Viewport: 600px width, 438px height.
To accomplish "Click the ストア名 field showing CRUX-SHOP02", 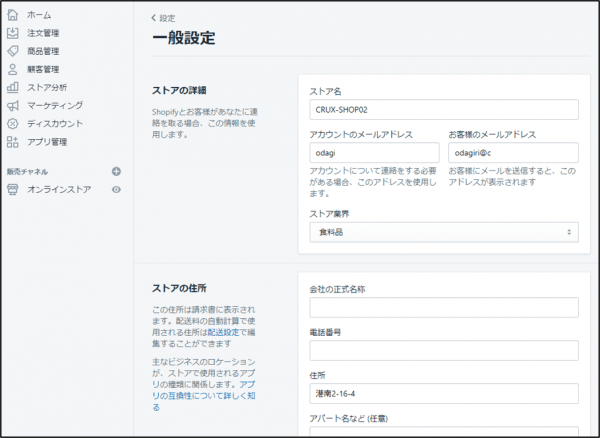I will 444,110.
